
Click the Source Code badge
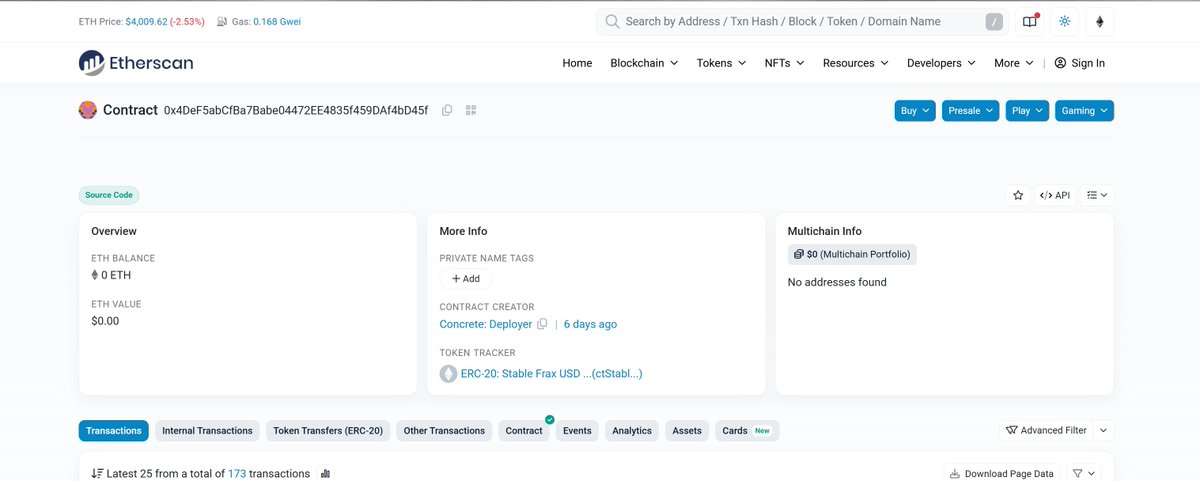pos(109,195)
